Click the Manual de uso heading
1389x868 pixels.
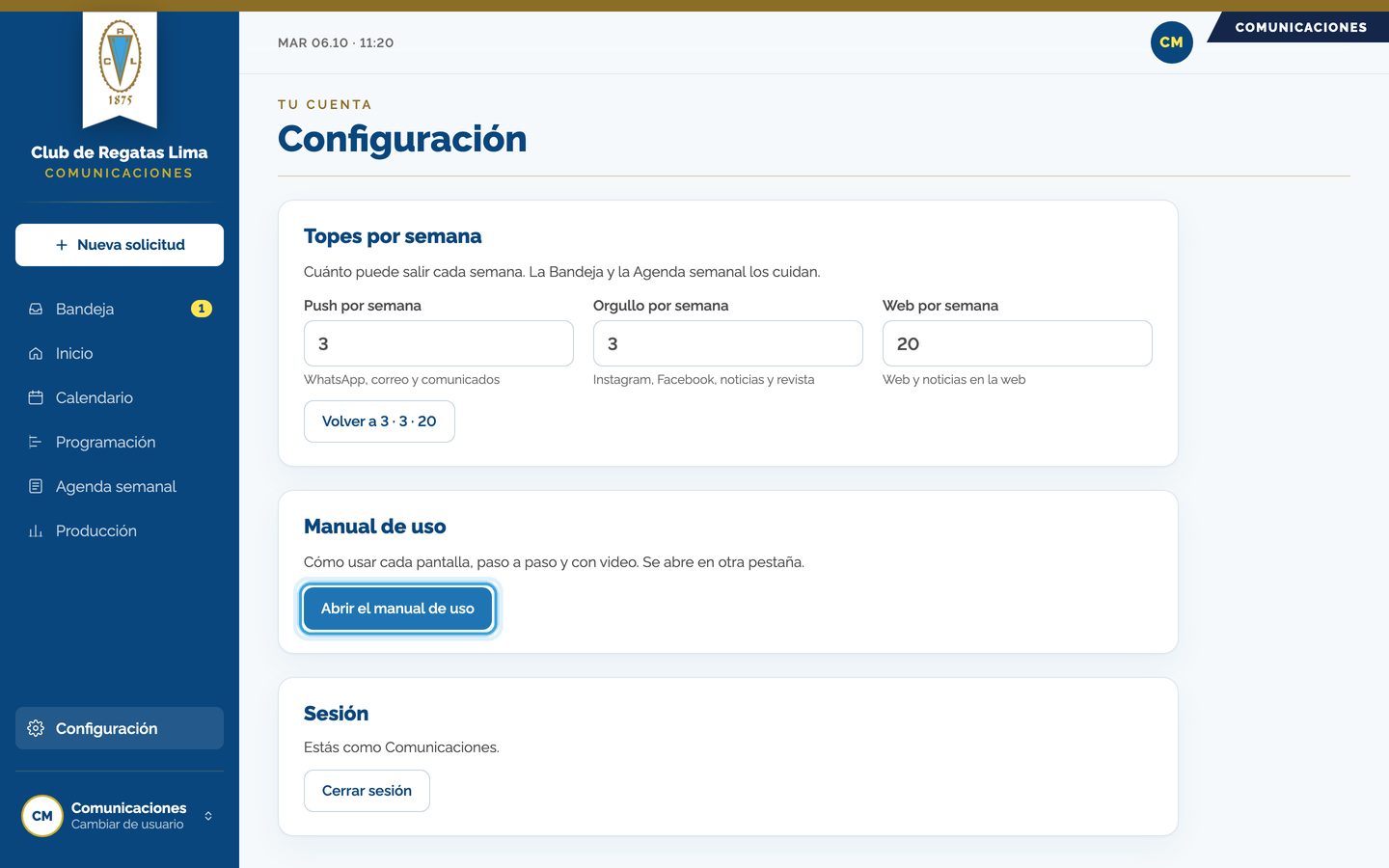coord(375,527)
